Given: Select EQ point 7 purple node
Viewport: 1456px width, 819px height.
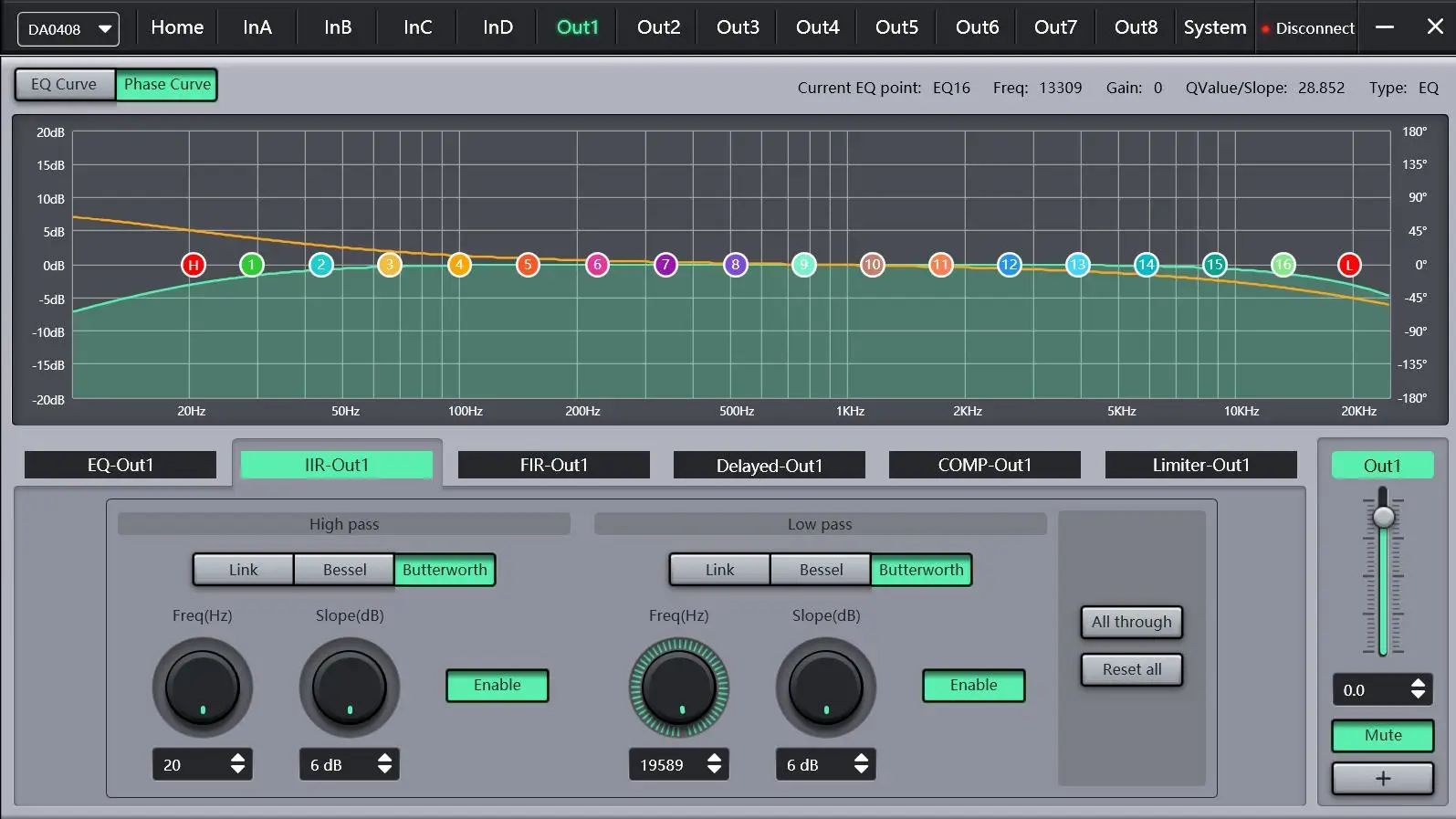Looking at the screenshot, I should 665,265.
